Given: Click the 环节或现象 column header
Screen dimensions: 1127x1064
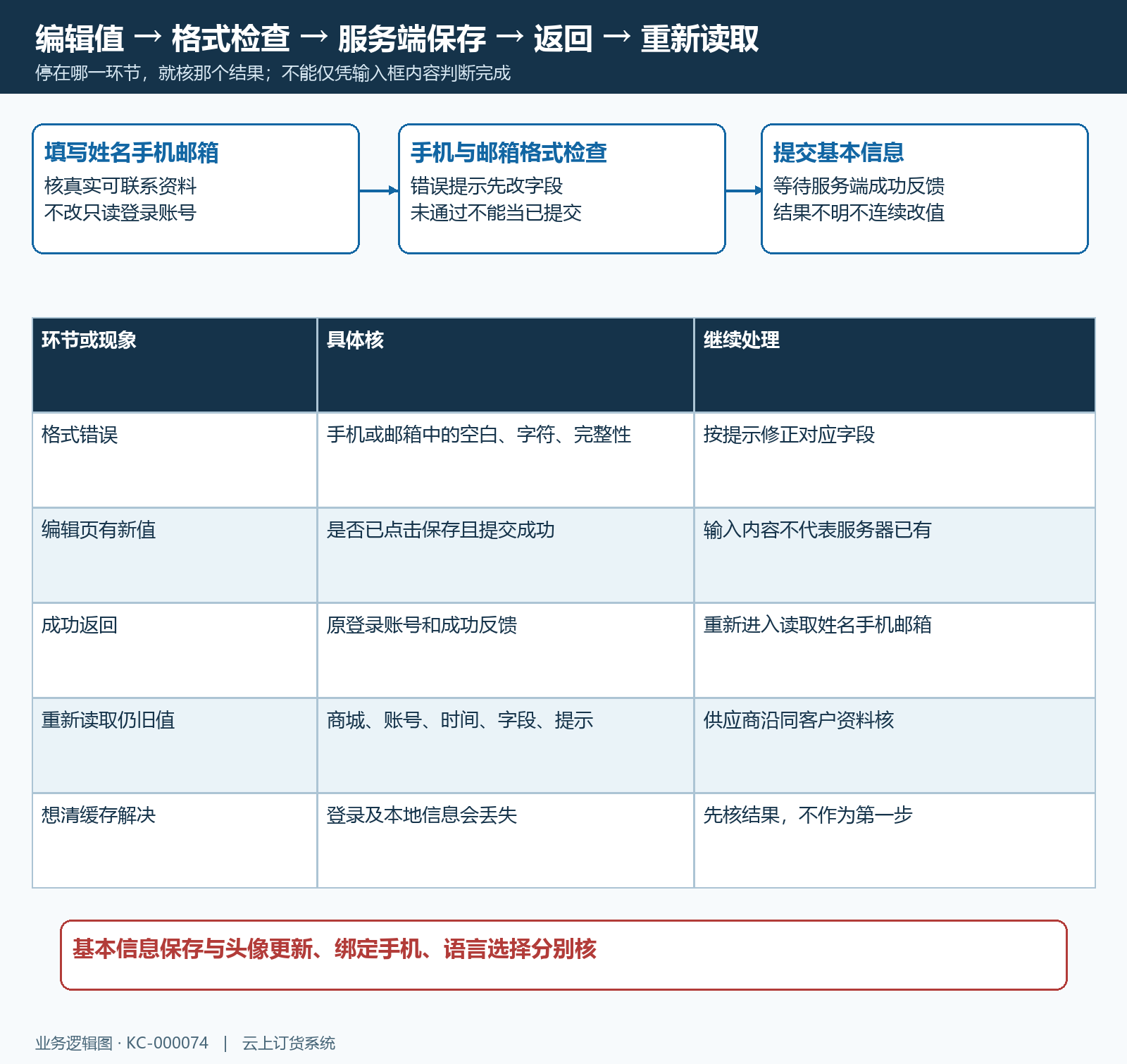Looking at the screenshot, I should (175, 365).
